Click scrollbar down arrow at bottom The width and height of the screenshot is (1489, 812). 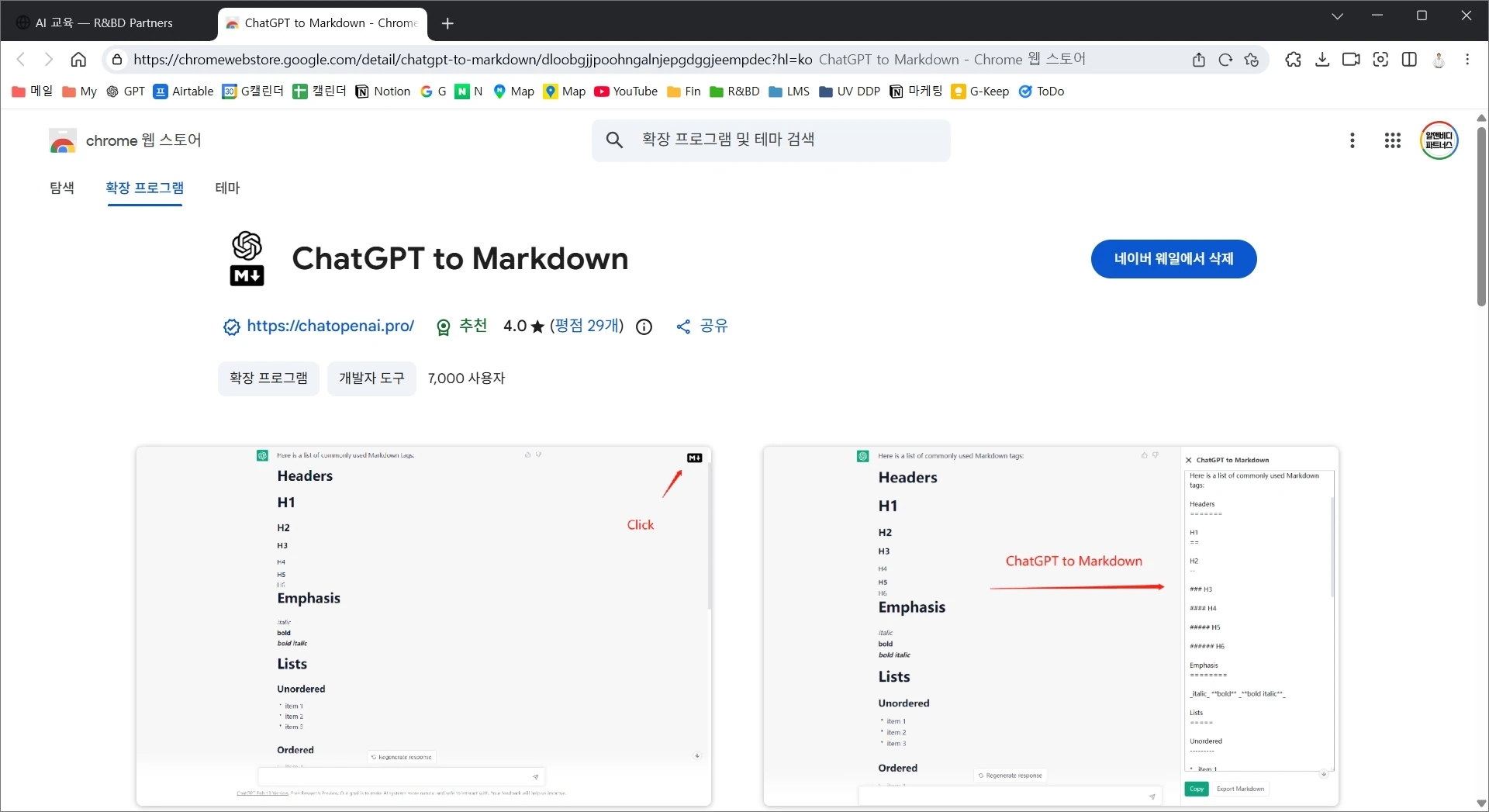pos(1481,803)
